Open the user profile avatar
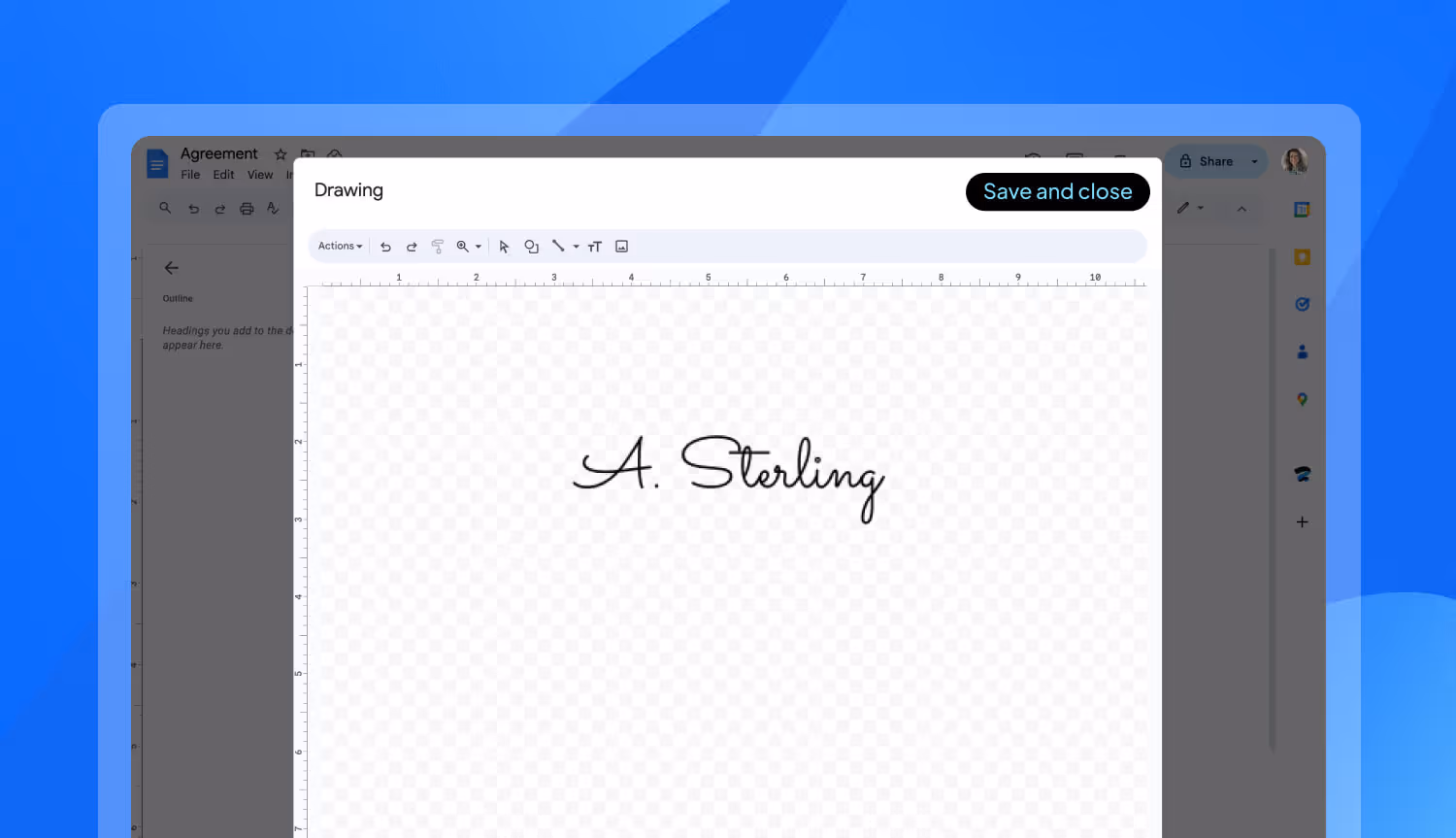 click(1295, 161)
